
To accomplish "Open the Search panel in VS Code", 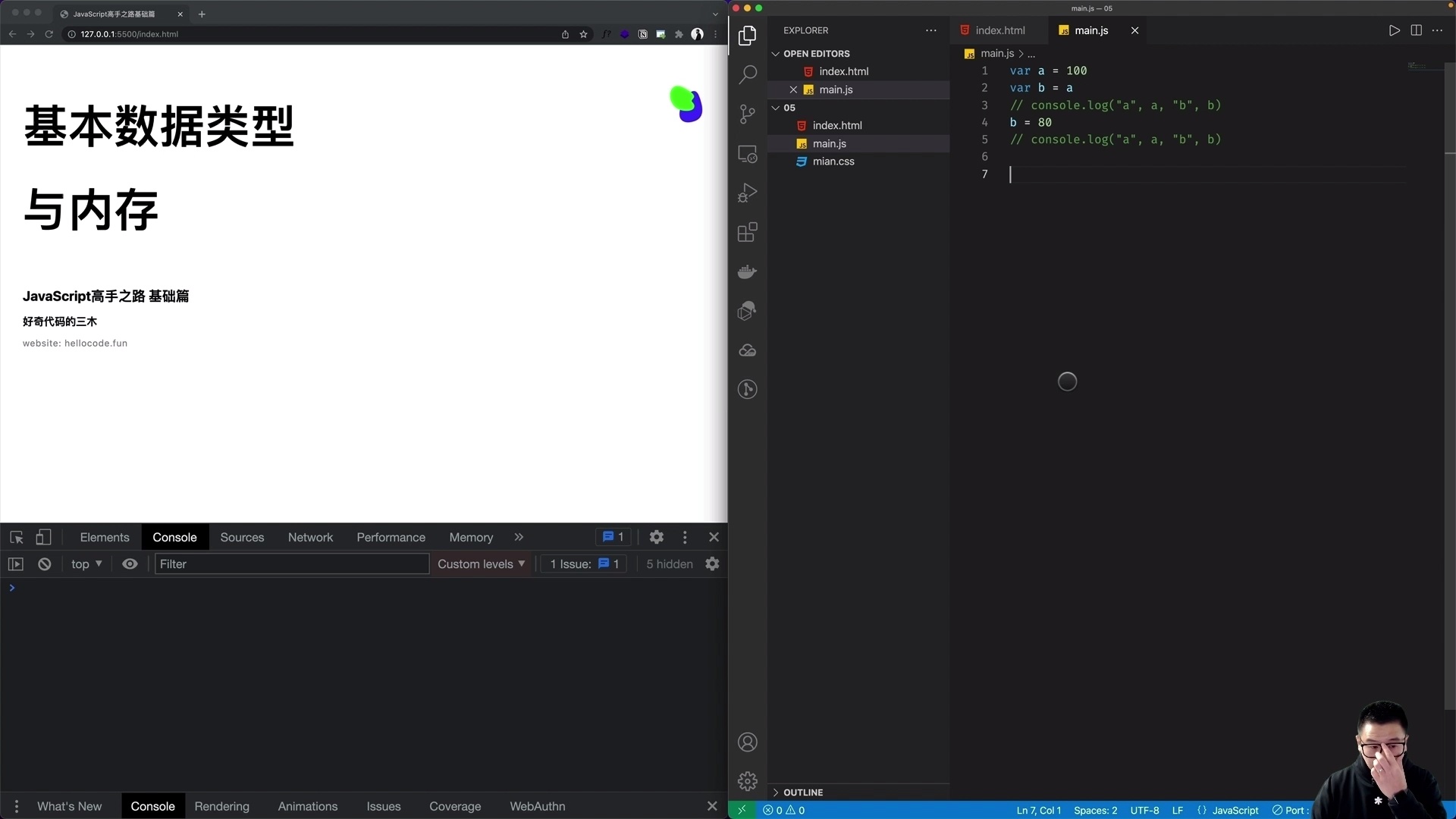I will coord(748,74).
